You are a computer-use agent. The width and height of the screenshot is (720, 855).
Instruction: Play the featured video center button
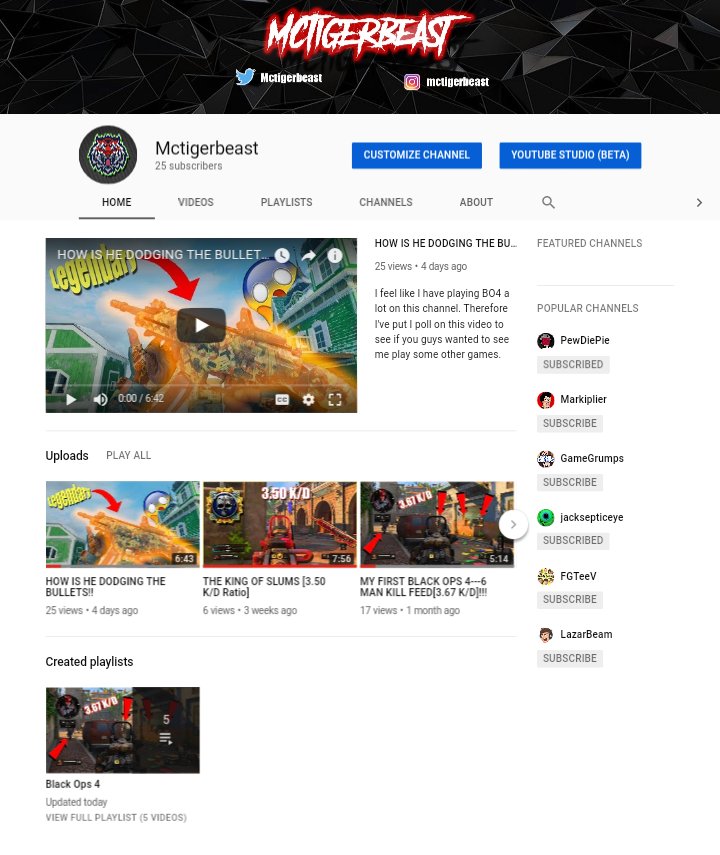pyautogui.click(x=201, y=326)
